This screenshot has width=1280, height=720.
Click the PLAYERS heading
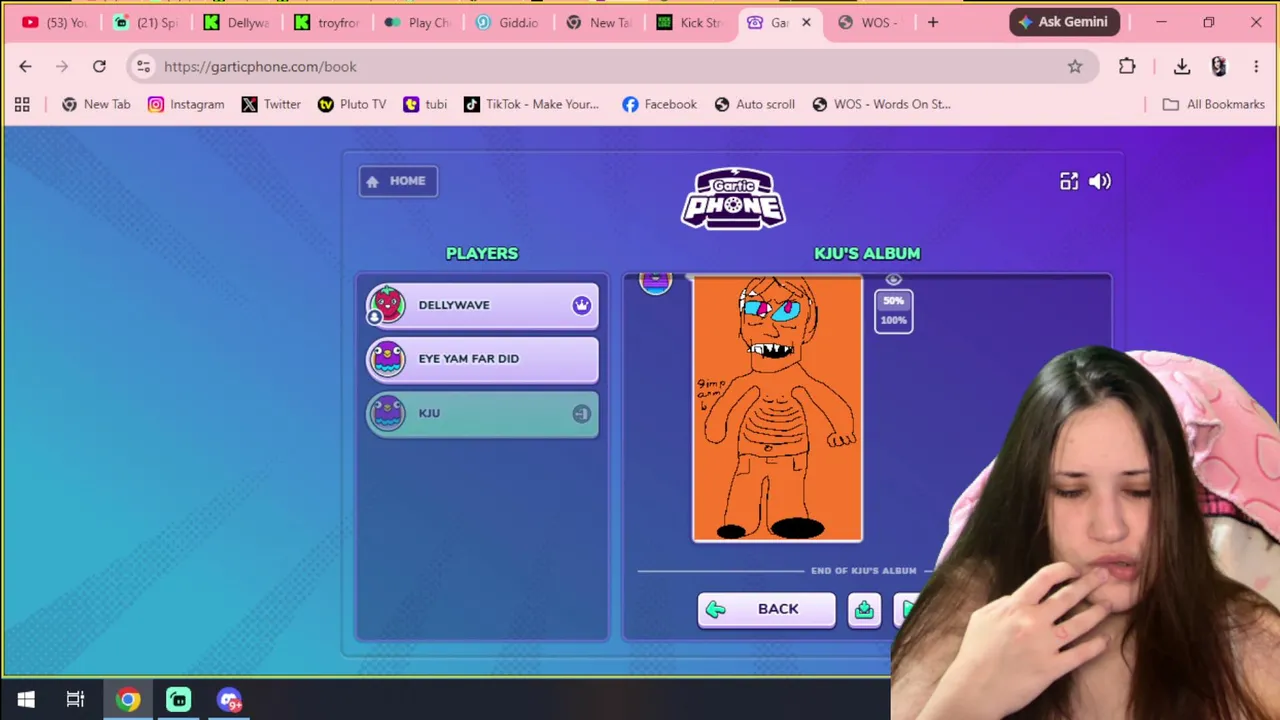pyautogui.click(x=482, y=254)
